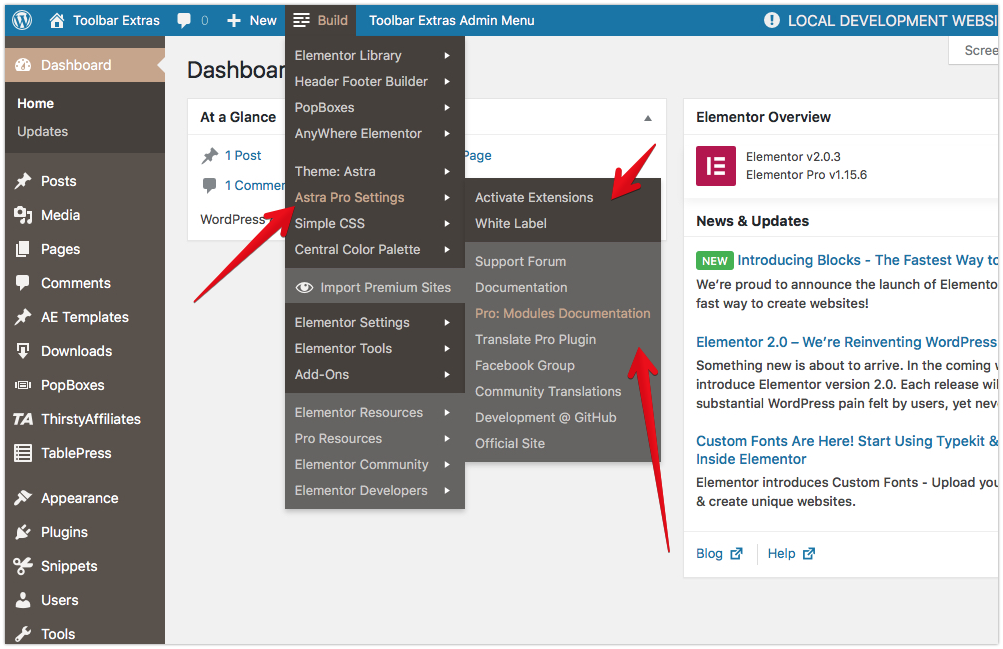Go to Updates in Dashboard submenu
This screenshot has height=649, width=1003.
point(42,131)
